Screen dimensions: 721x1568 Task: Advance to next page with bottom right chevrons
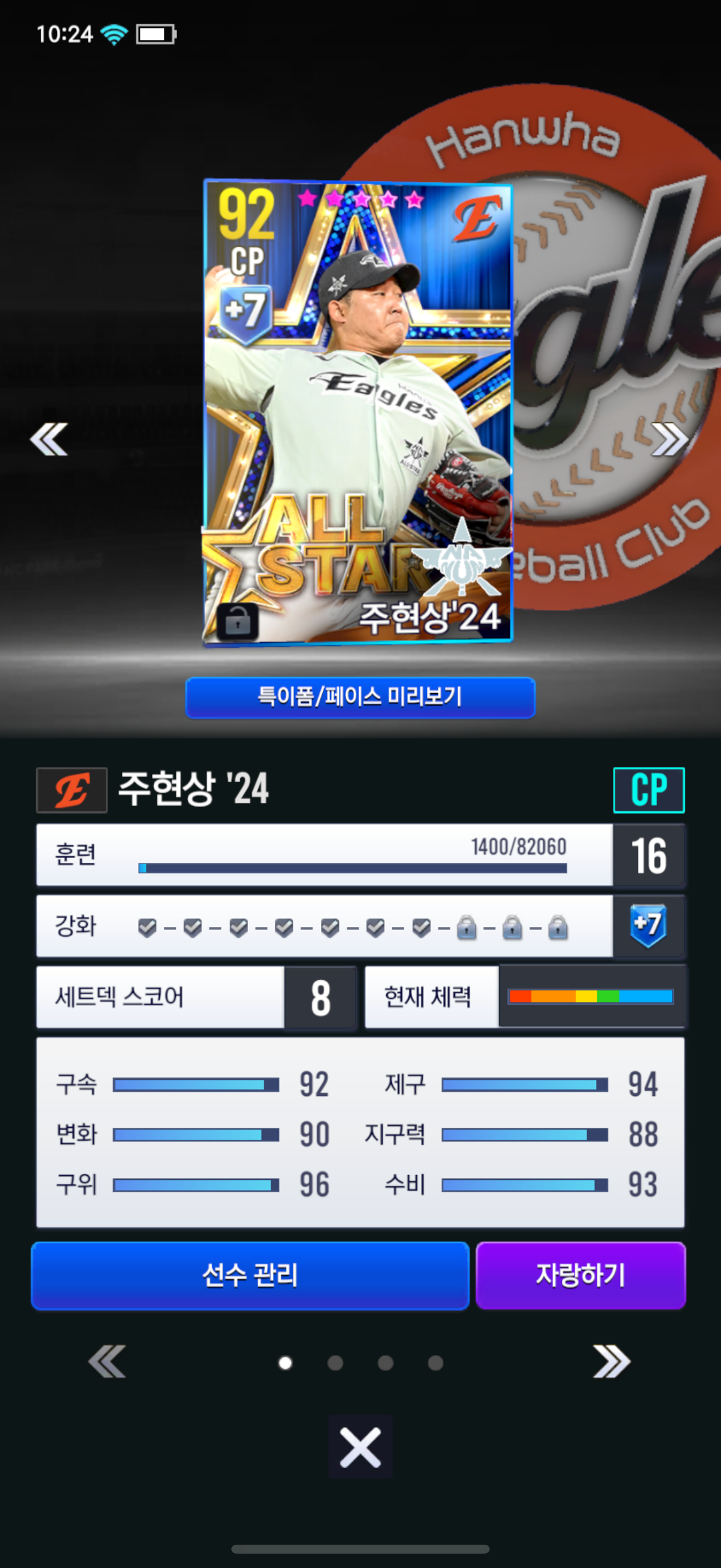click(x=612, y=1362)
